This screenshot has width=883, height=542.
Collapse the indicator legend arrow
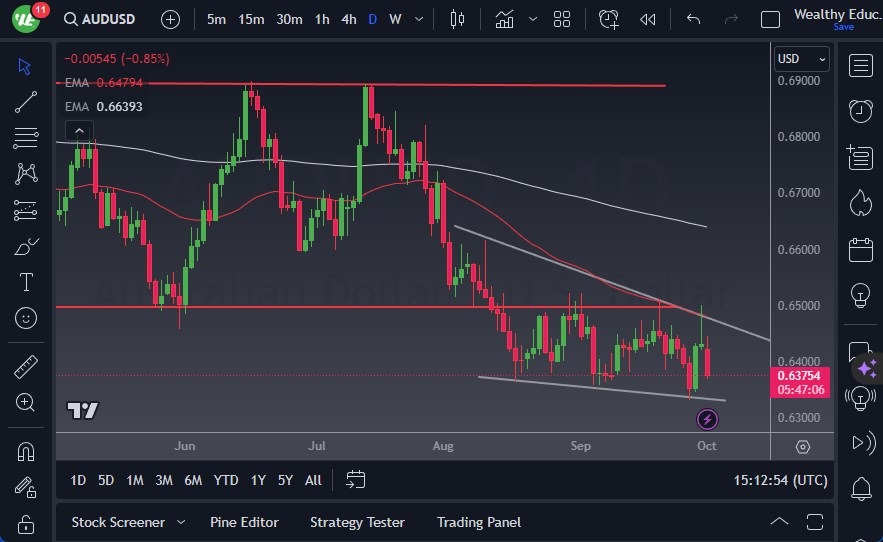coord(78,130)
